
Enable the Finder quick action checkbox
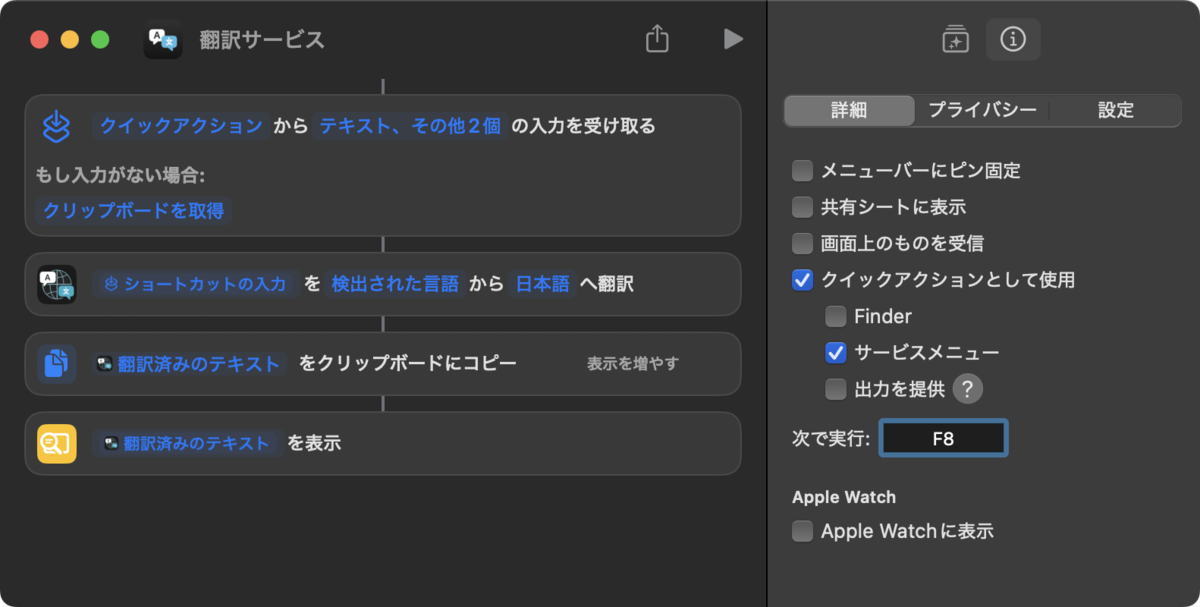836,316
